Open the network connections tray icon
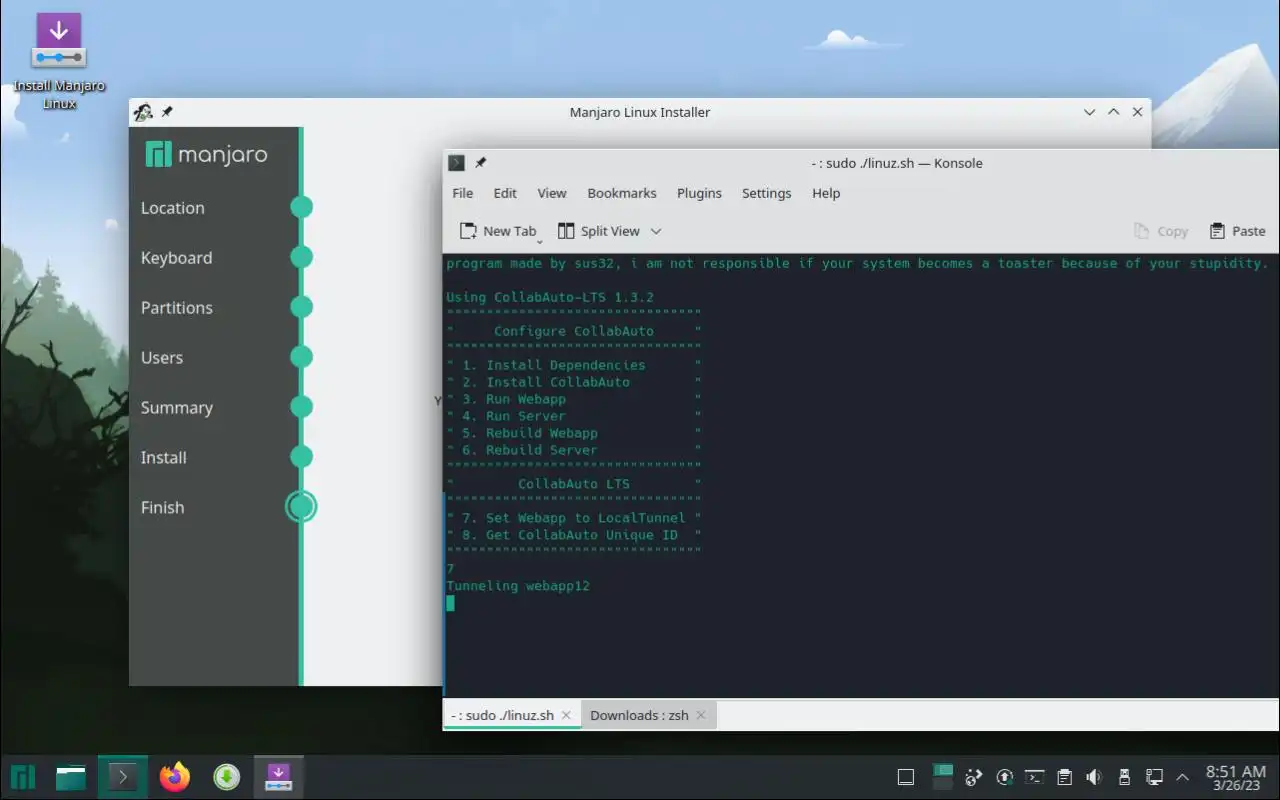The width and height of the screenshot is (1280, 800). 1154,777
